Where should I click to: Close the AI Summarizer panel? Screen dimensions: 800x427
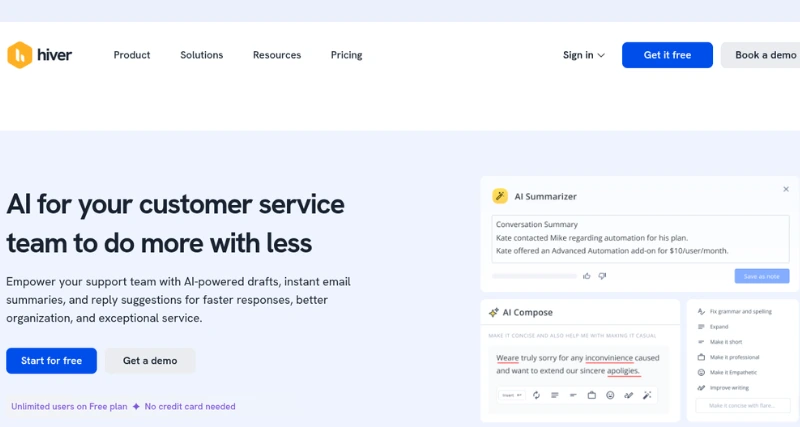786,189
